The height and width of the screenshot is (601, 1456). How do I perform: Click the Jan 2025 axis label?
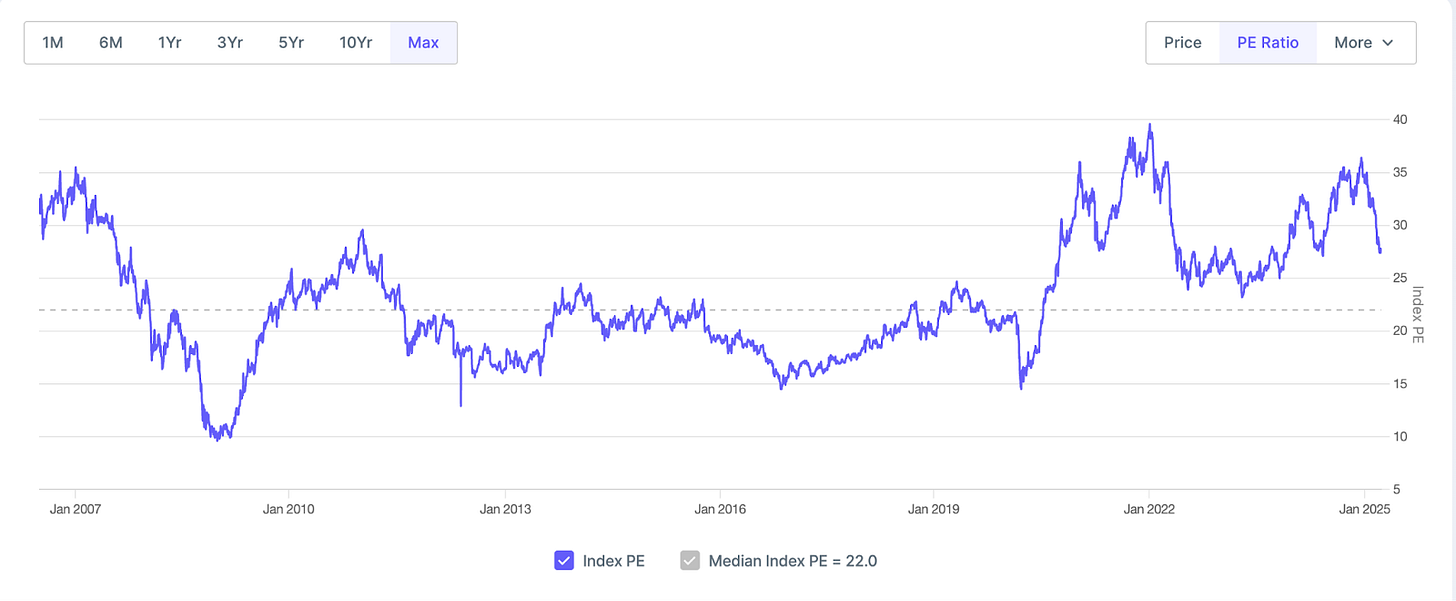tap(1363, 509)
